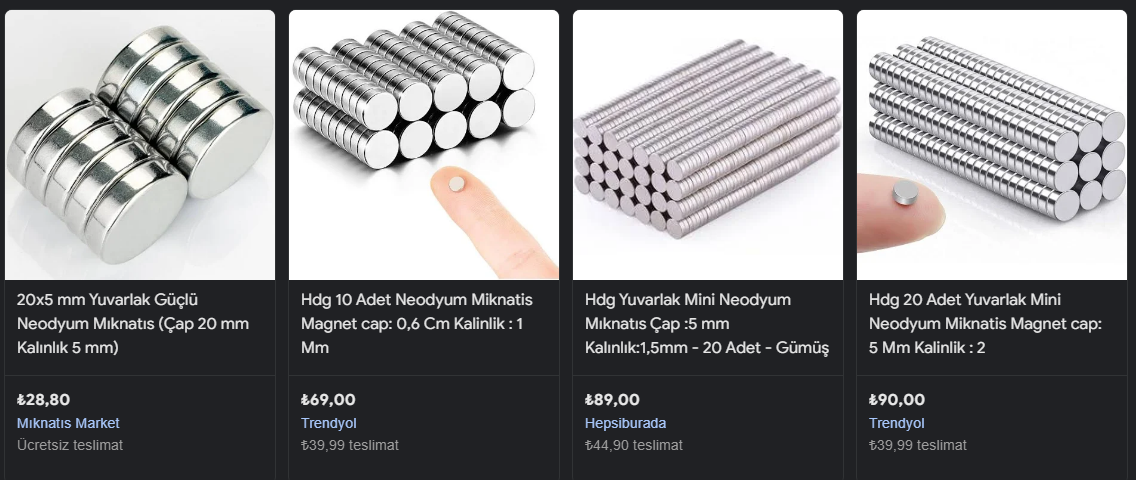Select the Trendyol seller under the ₺90,00 price
Viewport: 1136px width, 480px height.
897,423
